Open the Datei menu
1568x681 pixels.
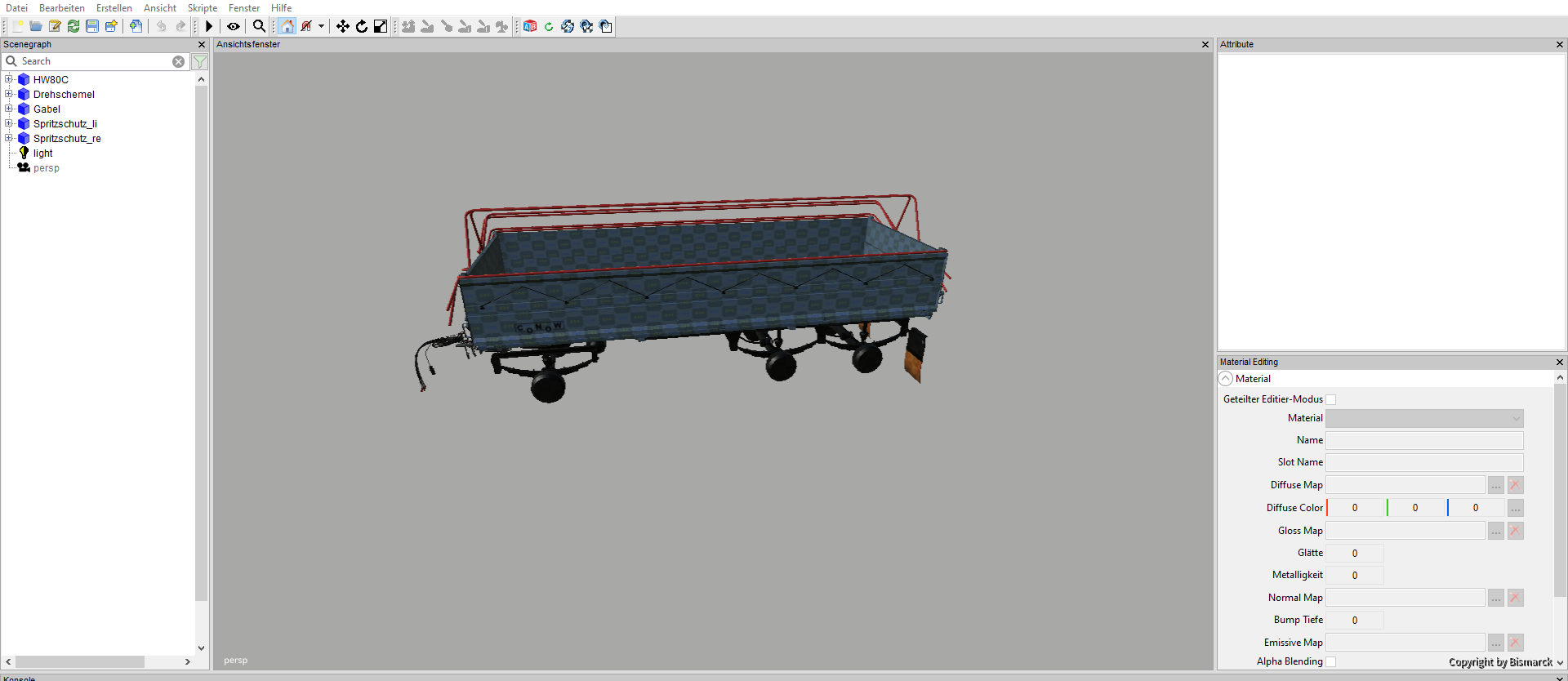(x=16, y=8)
